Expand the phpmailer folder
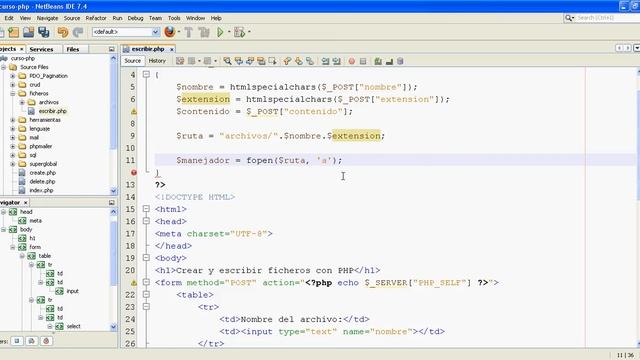 [x=13, y=146]
